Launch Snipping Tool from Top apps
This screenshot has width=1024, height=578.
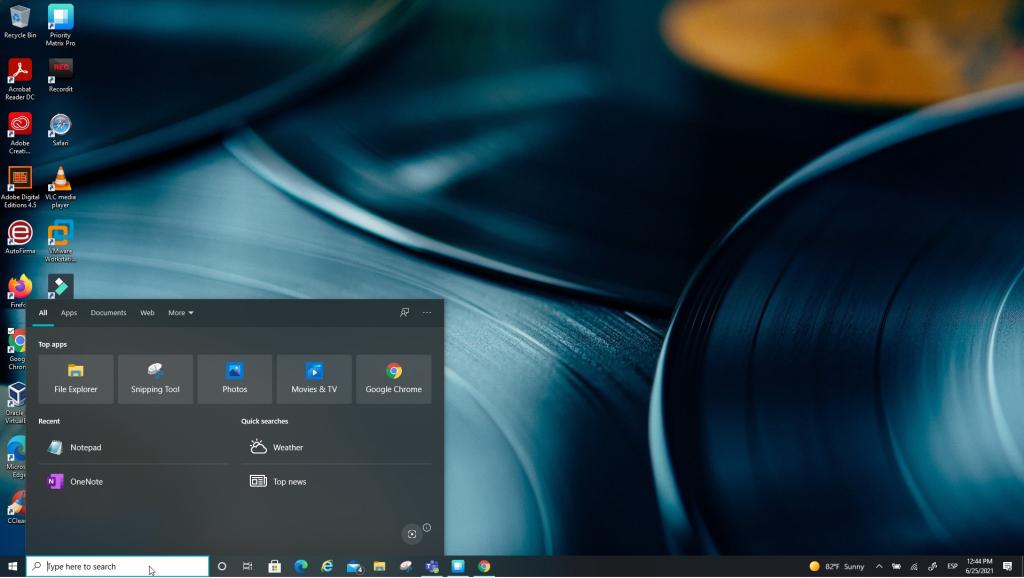pyautogui.click(x=155, y=379)
